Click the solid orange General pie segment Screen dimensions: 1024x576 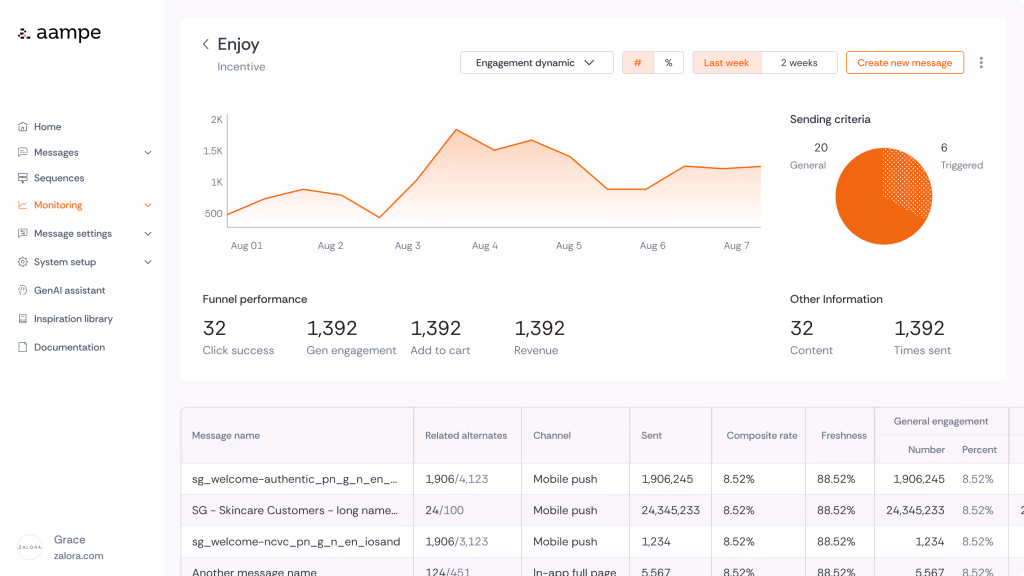[x=865, y=209]
